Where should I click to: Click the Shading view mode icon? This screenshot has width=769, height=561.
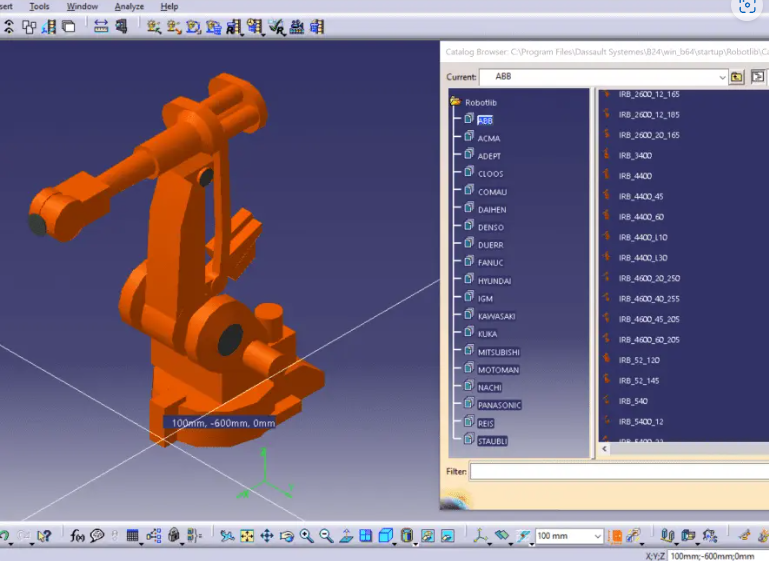tap(406, 536)
